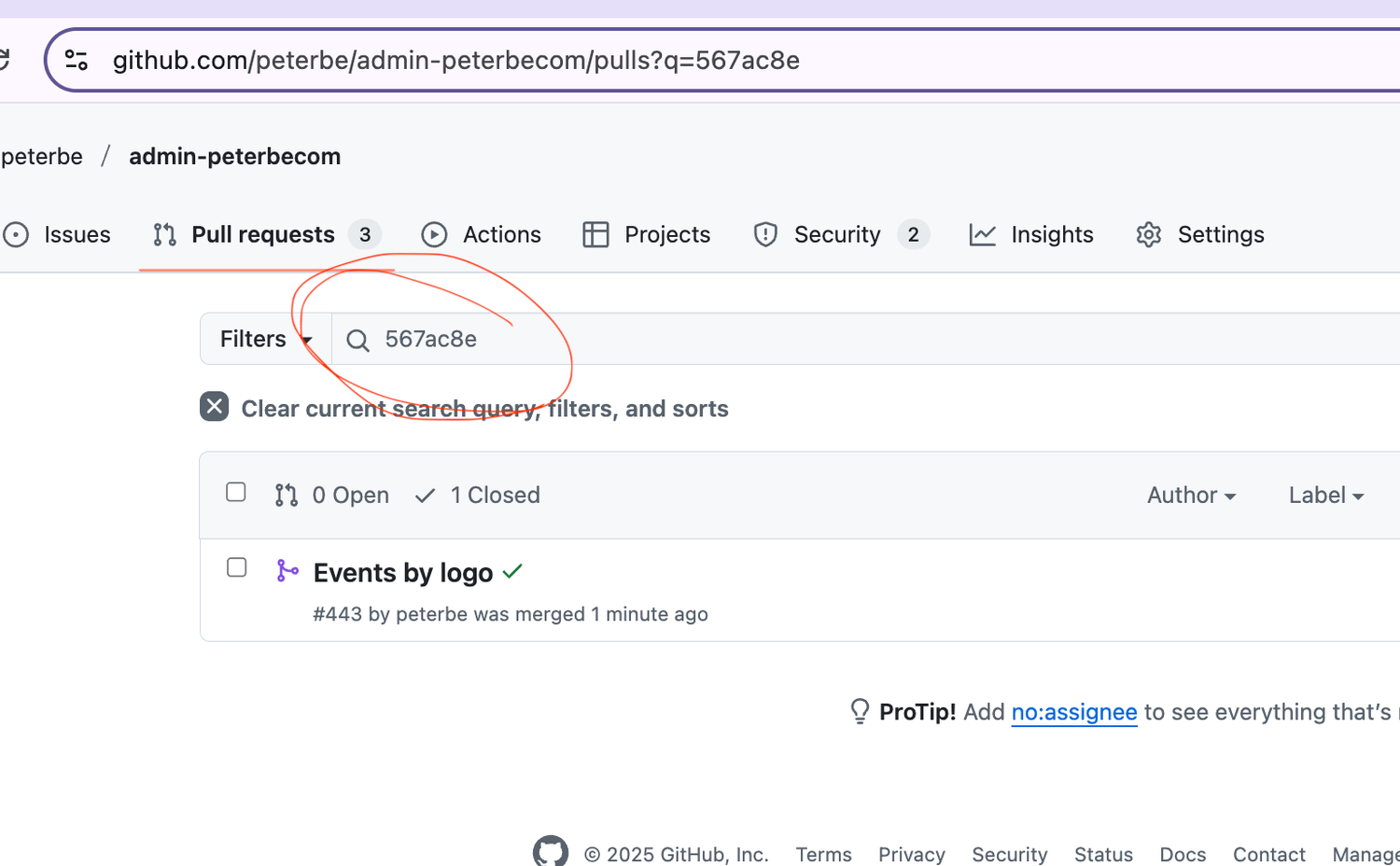Screen dimensions: 1400x866
Task: Click the pull request search field
Action: 865,339
